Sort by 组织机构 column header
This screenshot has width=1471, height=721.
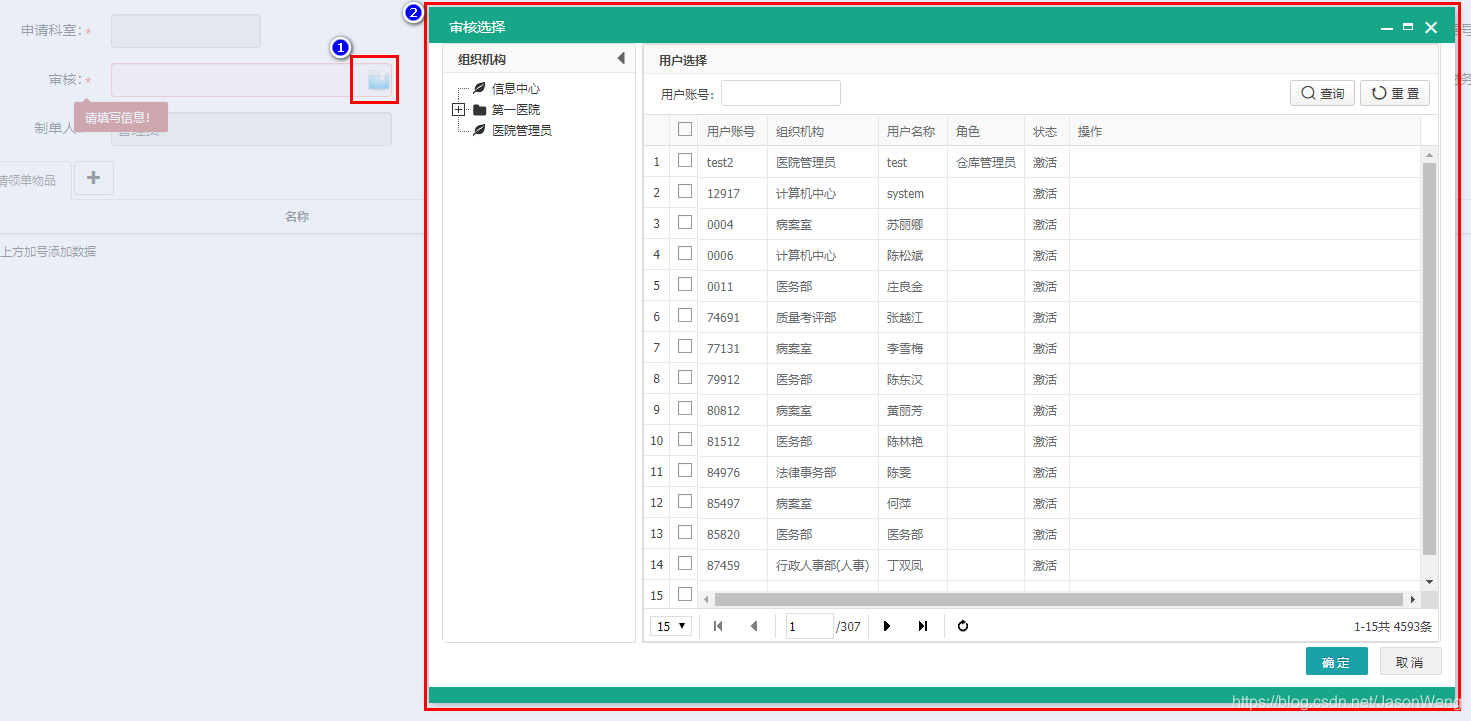800,131
